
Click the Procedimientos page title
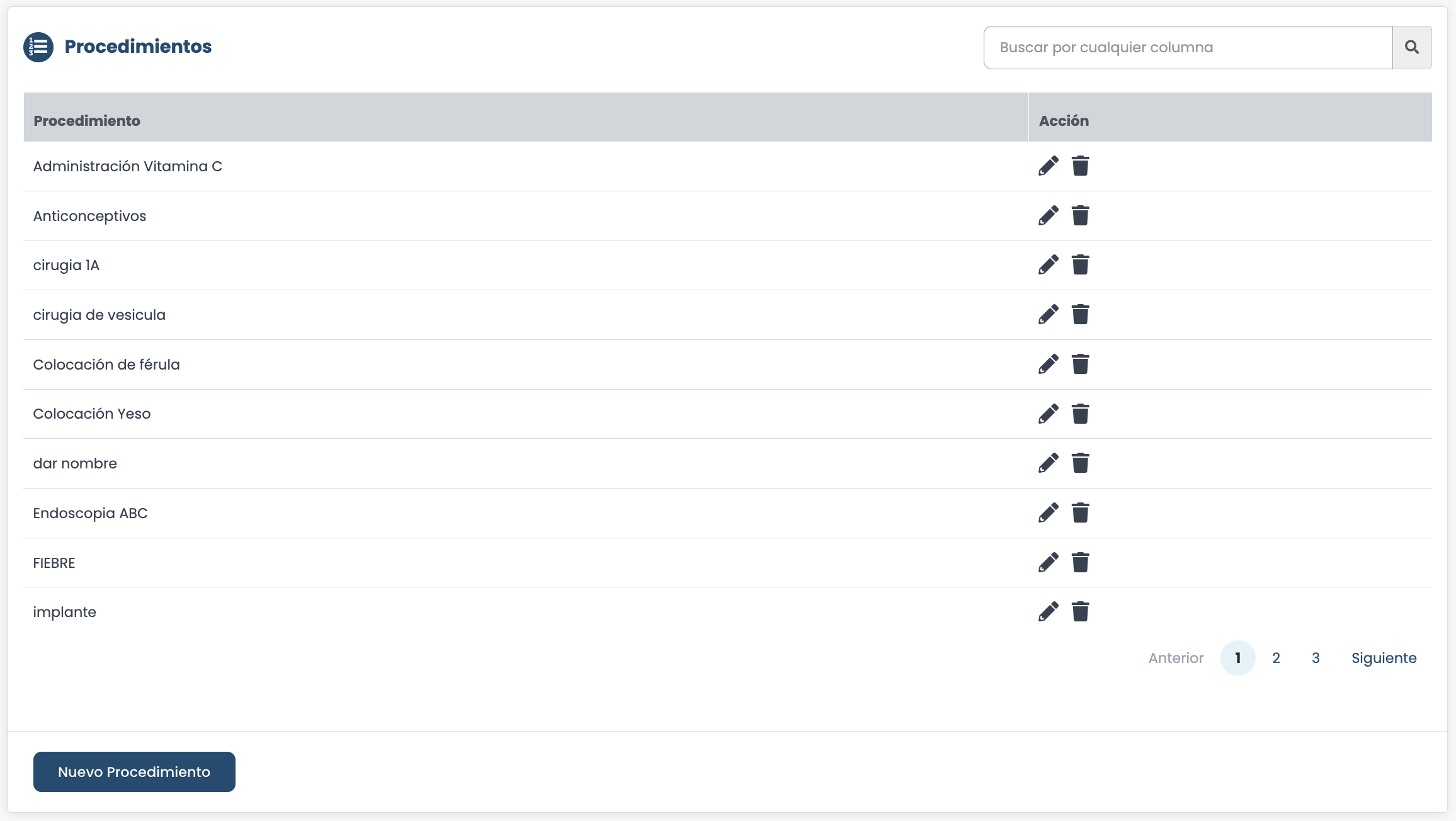click(x=138, y=47)
